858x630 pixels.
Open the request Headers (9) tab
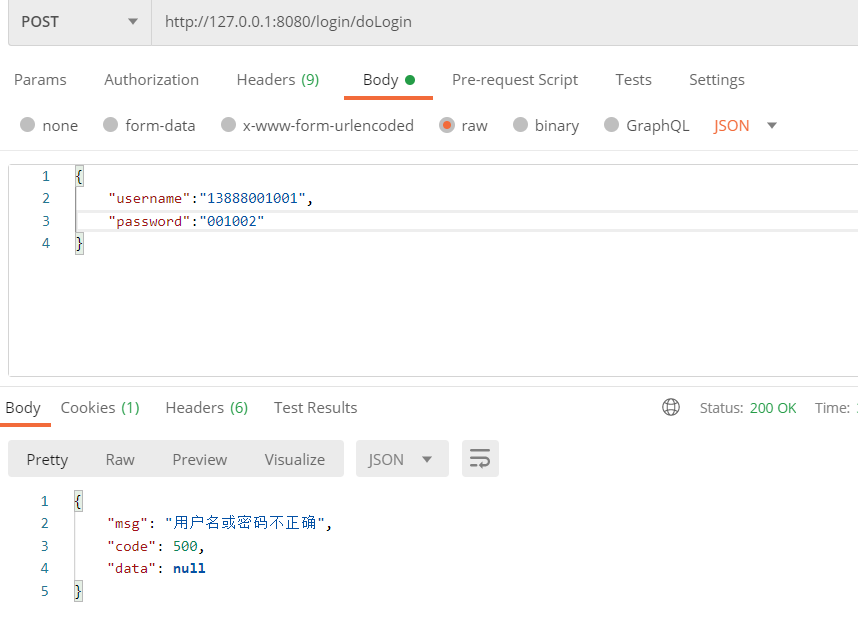click(278, 80)
